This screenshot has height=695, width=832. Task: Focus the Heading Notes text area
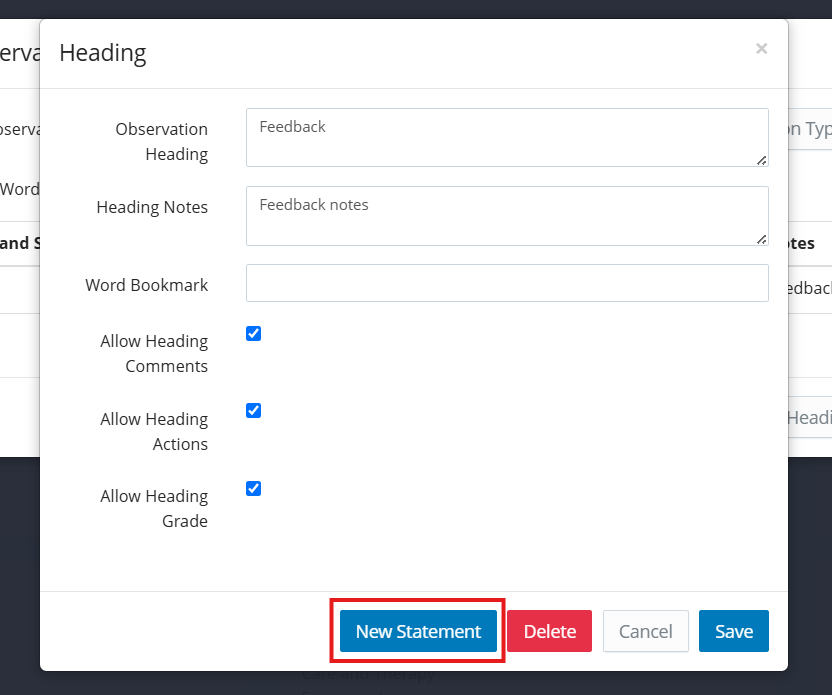point(506,215)
